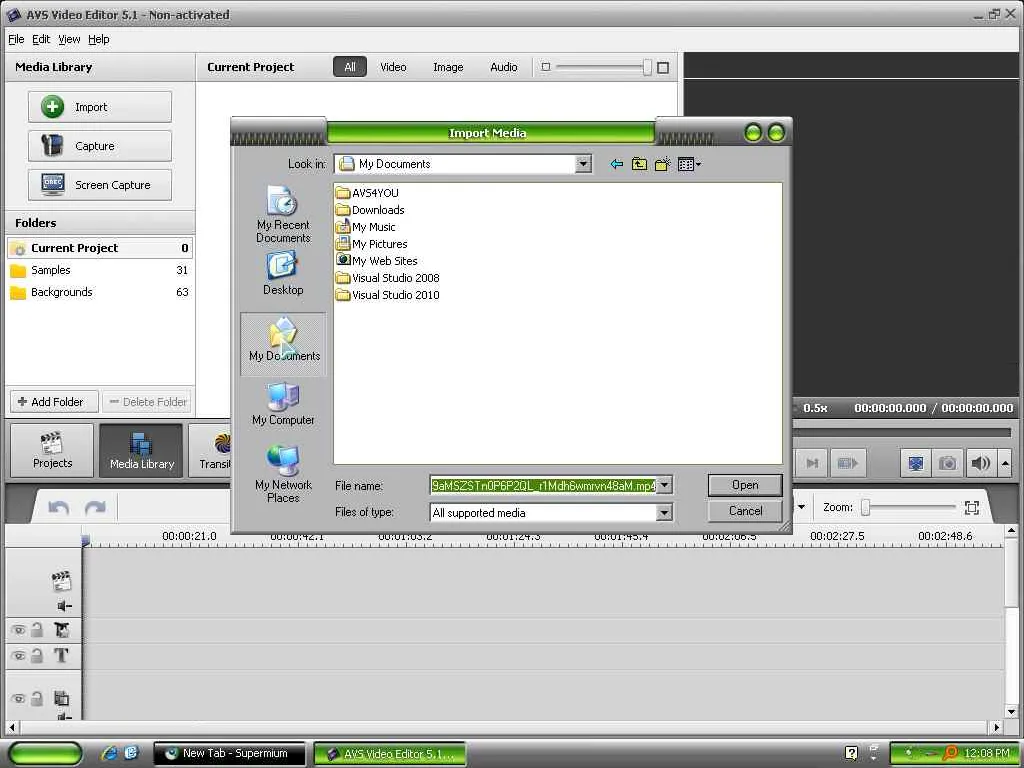Image resolution: width=1024 pixels, height=768 pixels.
Task: Click the fit-to-window zoom icon
Action: (x=972, y=507)
